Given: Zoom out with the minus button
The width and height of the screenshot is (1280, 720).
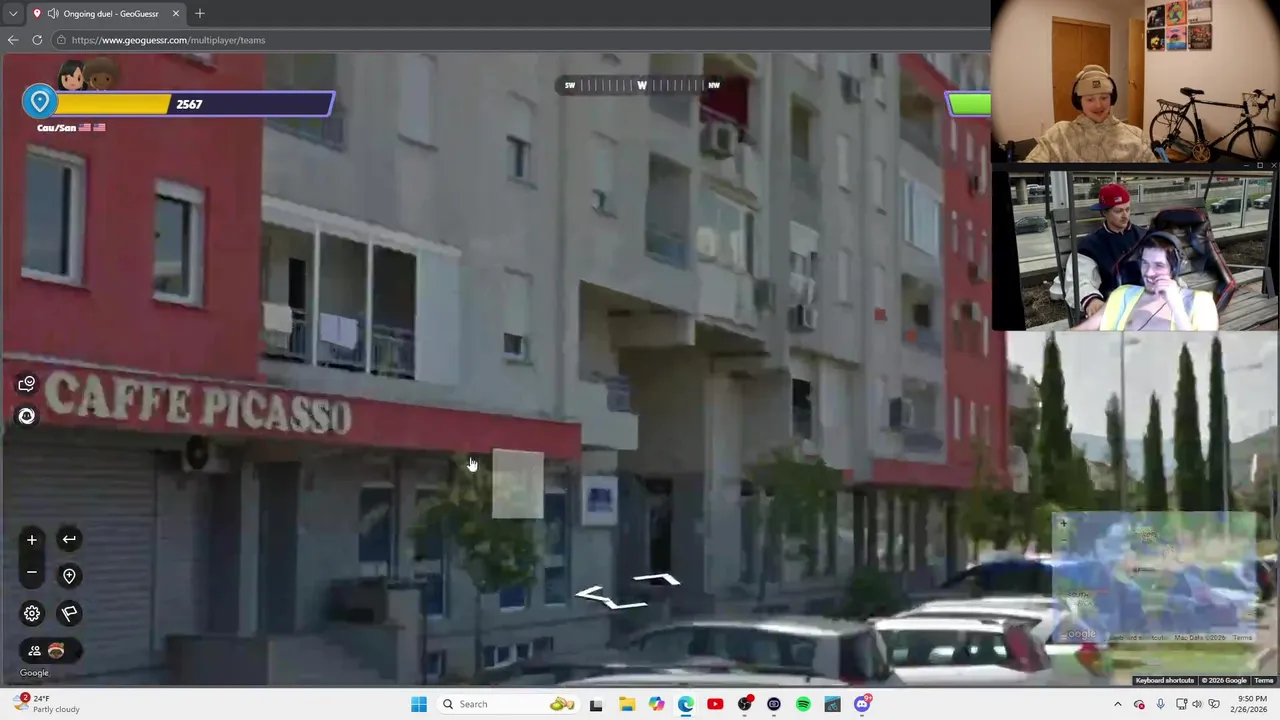Looking at the screenshot, I should point(32,573).
